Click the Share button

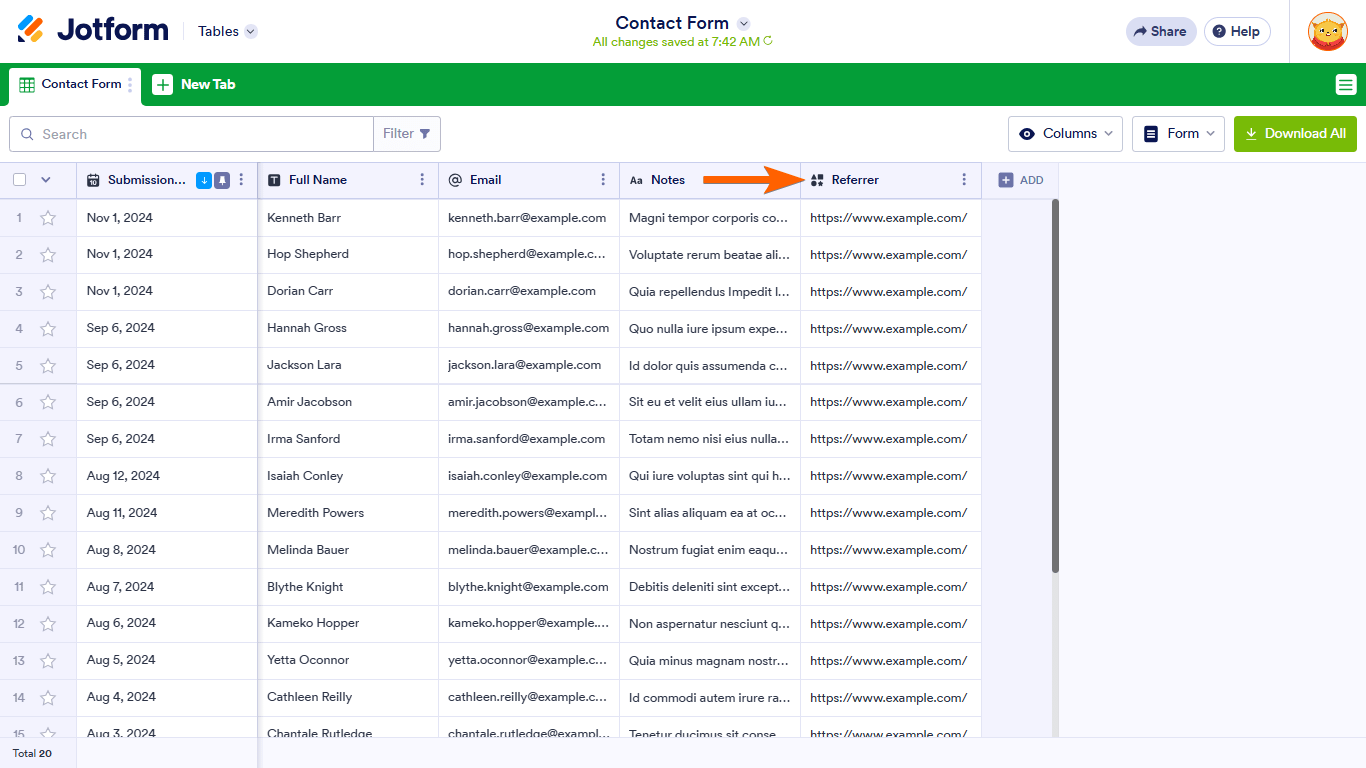pyautogui.click(x=1160, y=31)
